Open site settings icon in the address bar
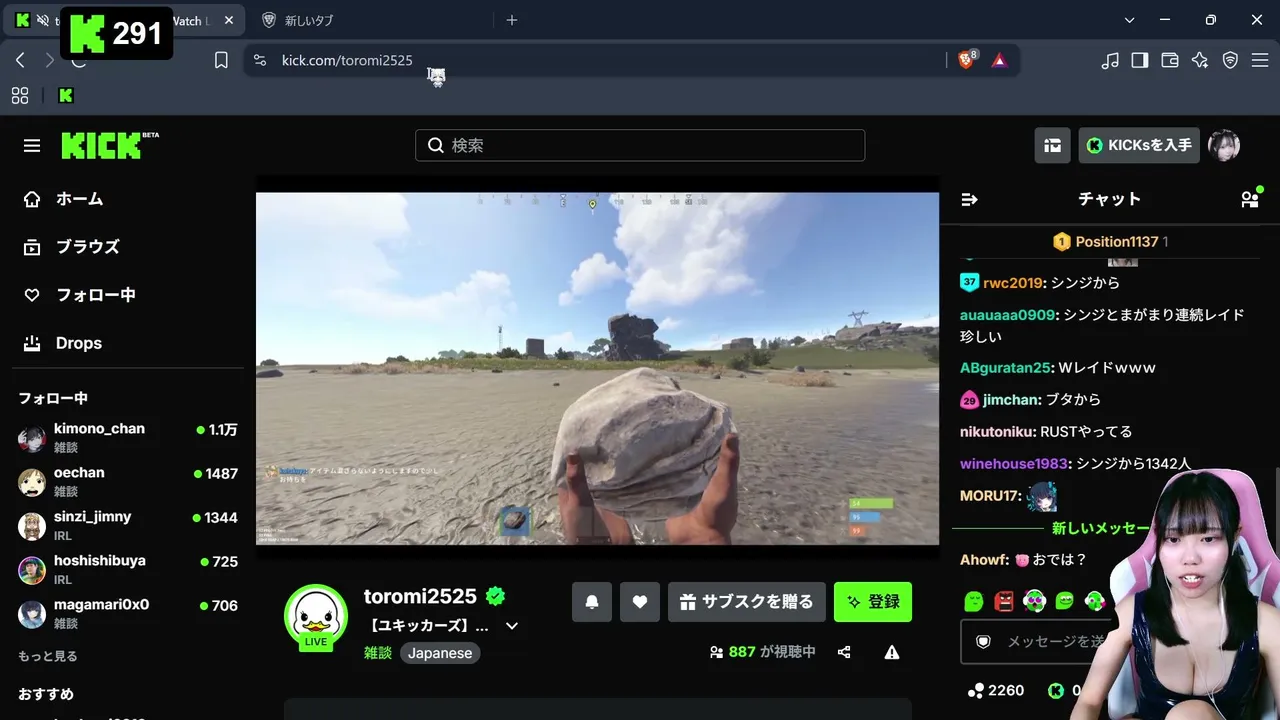The width and height of the screenshot is (1280, 720). 260,60
